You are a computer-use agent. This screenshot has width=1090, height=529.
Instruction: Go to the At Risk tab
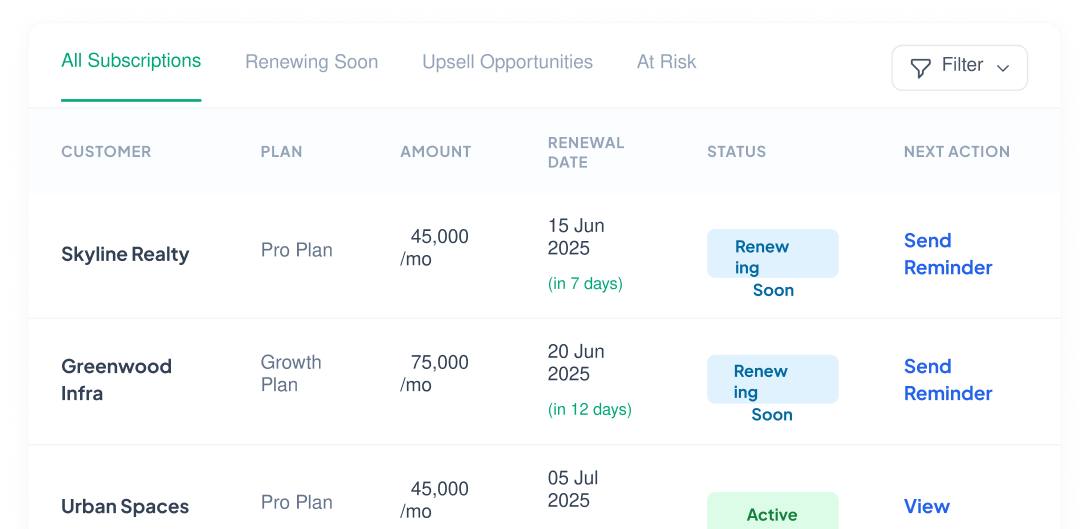[666, 62]
